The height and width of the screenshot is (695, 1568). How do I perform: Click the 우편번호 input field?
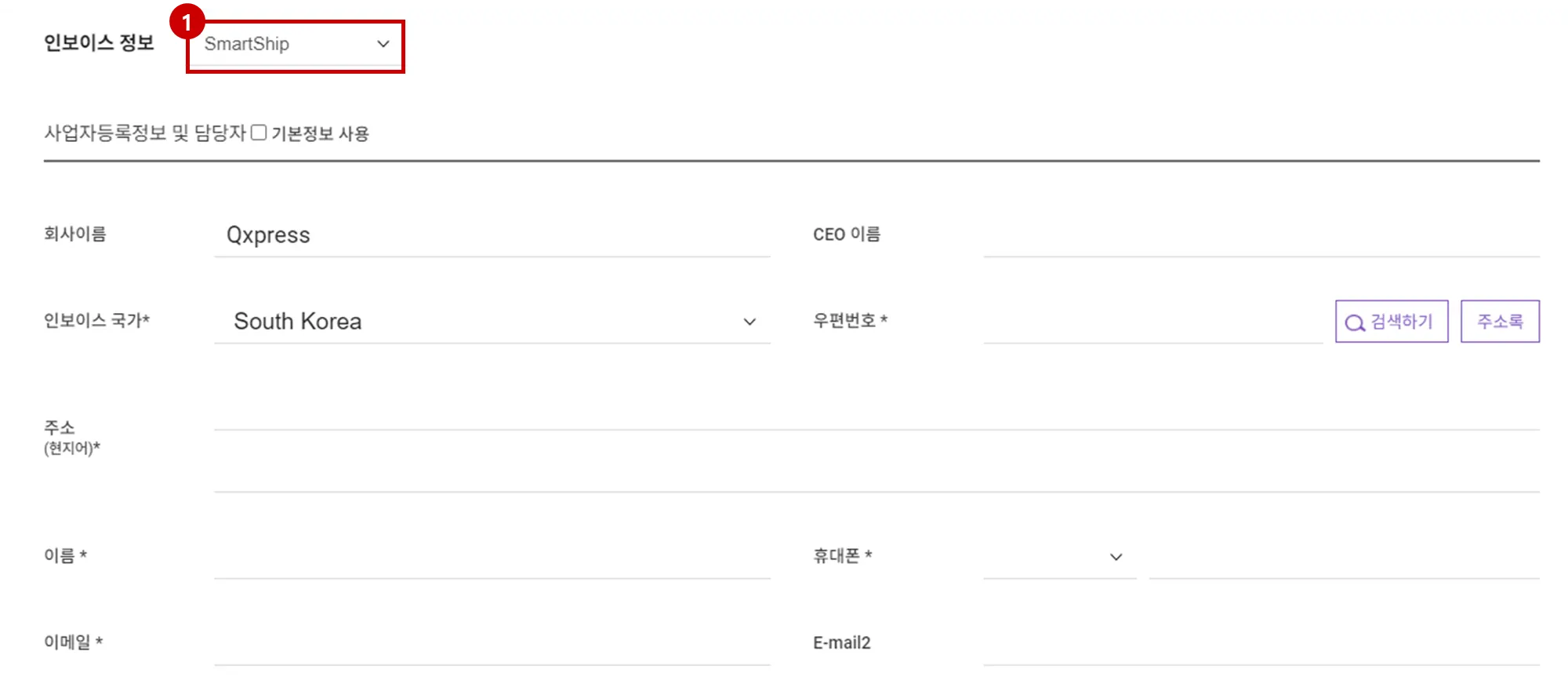[x=1152, y=322]
